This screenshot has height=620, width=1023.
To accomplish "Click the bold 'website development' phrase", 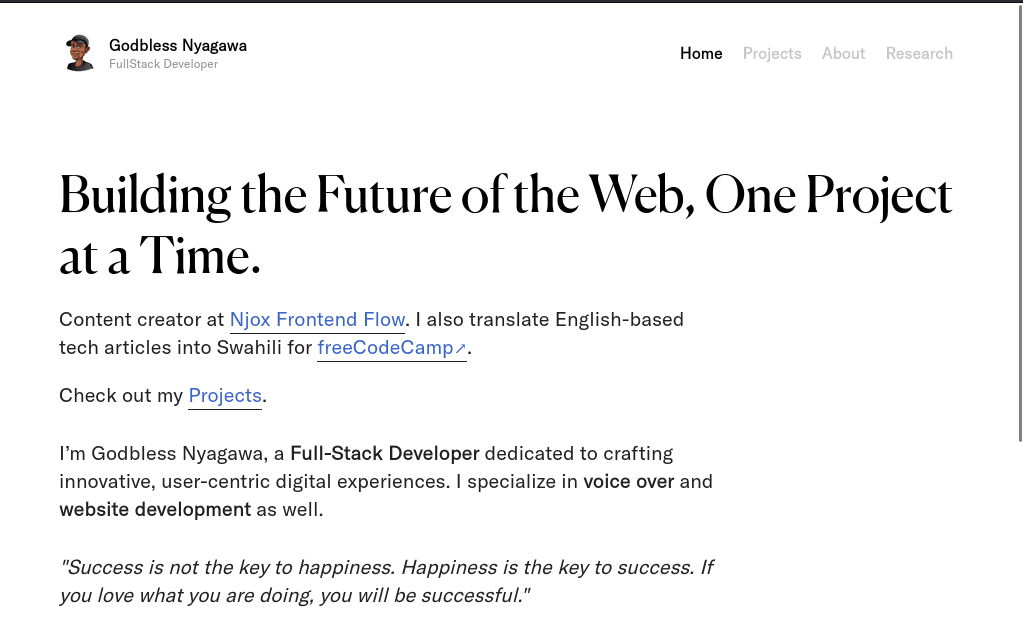I will [155, 510].
